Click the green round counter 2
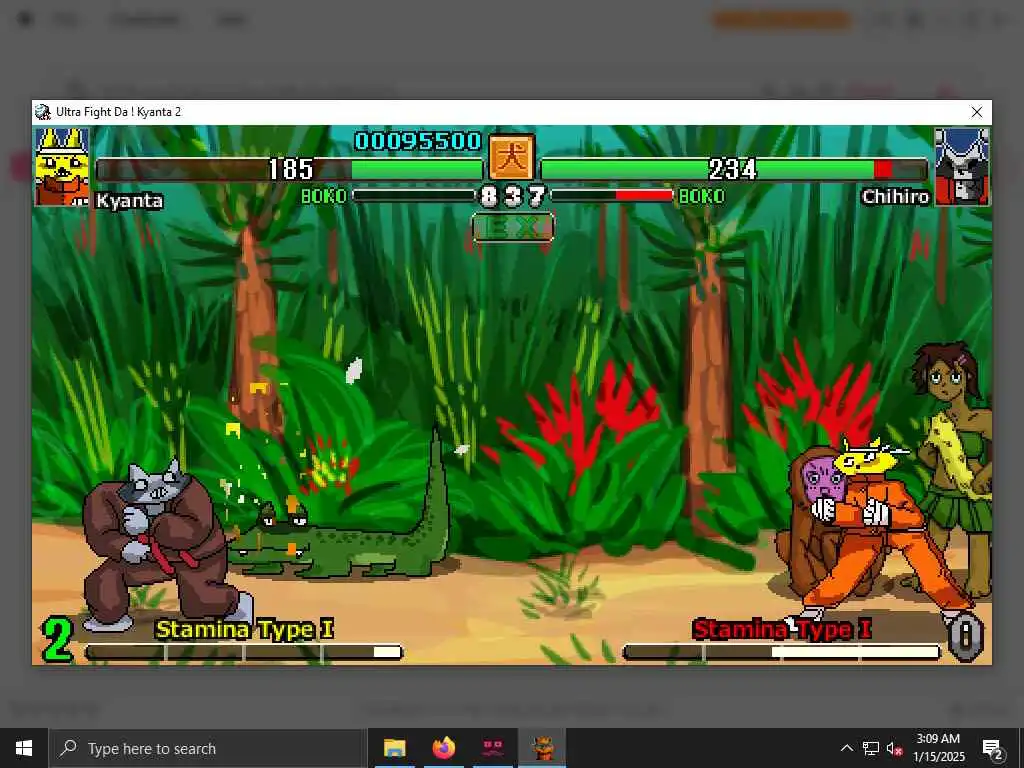This screenshot has height=768, width=1024. click(57, 640)
